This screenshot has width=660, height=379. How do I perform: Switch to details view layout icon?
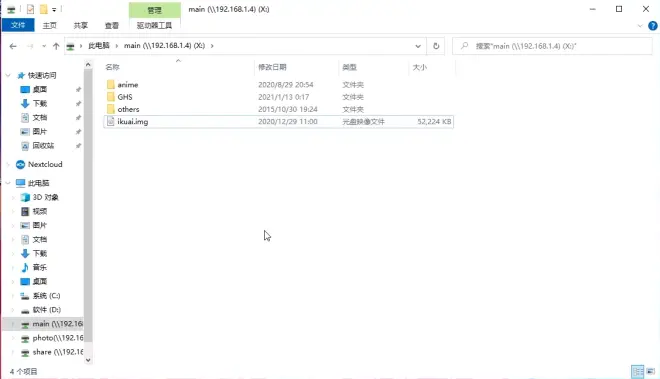point(637,371)
